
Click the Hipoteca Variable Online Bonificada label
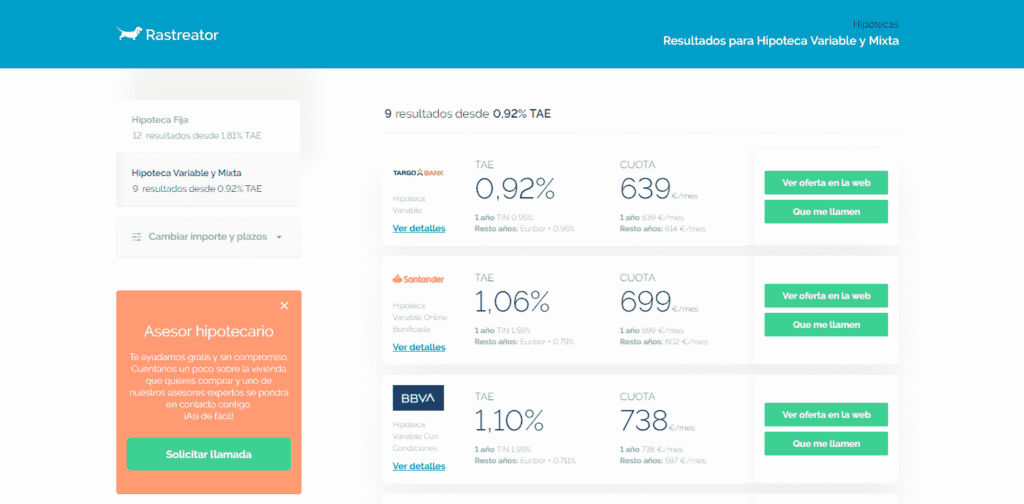(x=419, y=317)
